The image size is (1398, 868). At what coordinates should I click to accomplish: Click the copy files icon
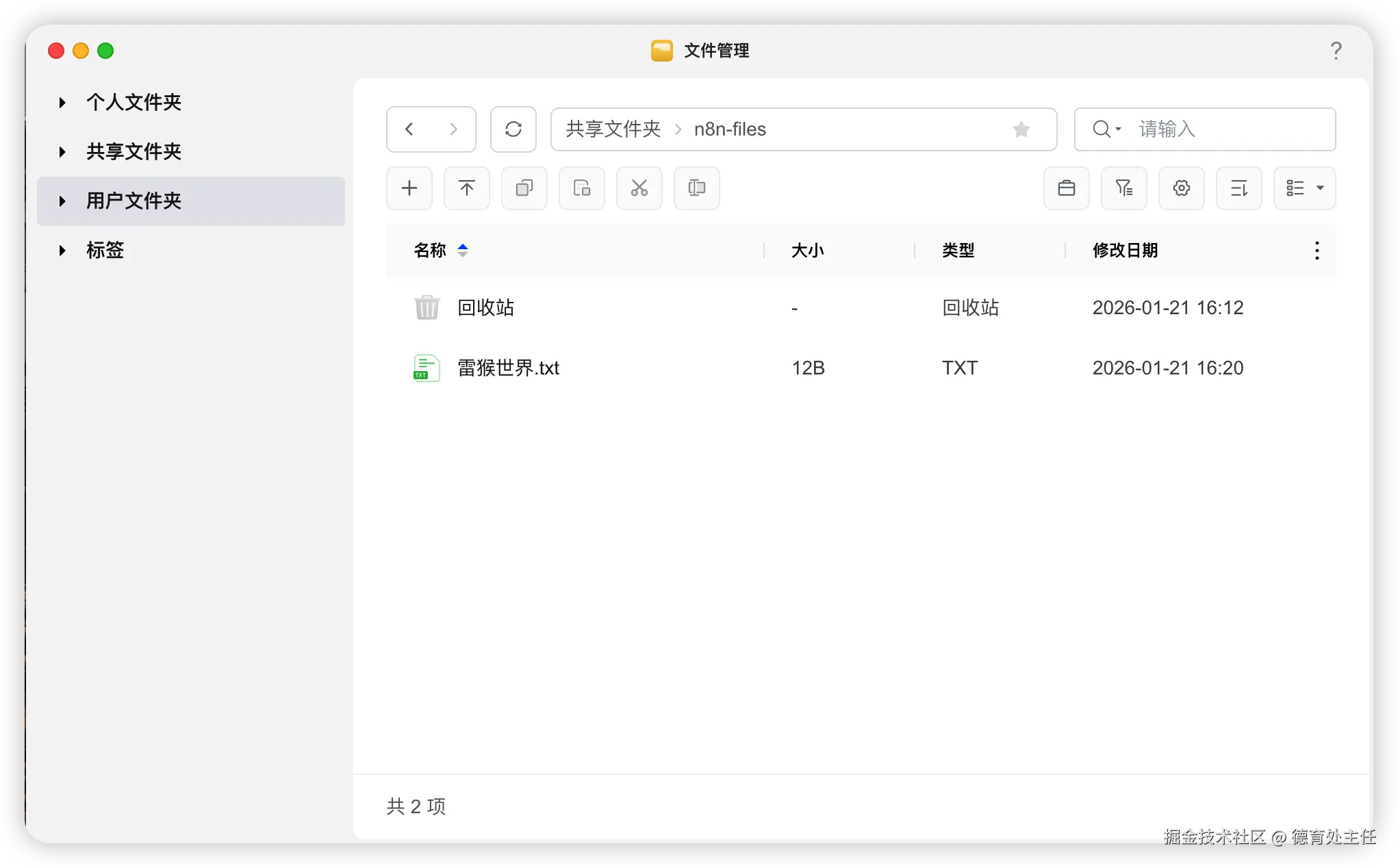click(524, 188)
